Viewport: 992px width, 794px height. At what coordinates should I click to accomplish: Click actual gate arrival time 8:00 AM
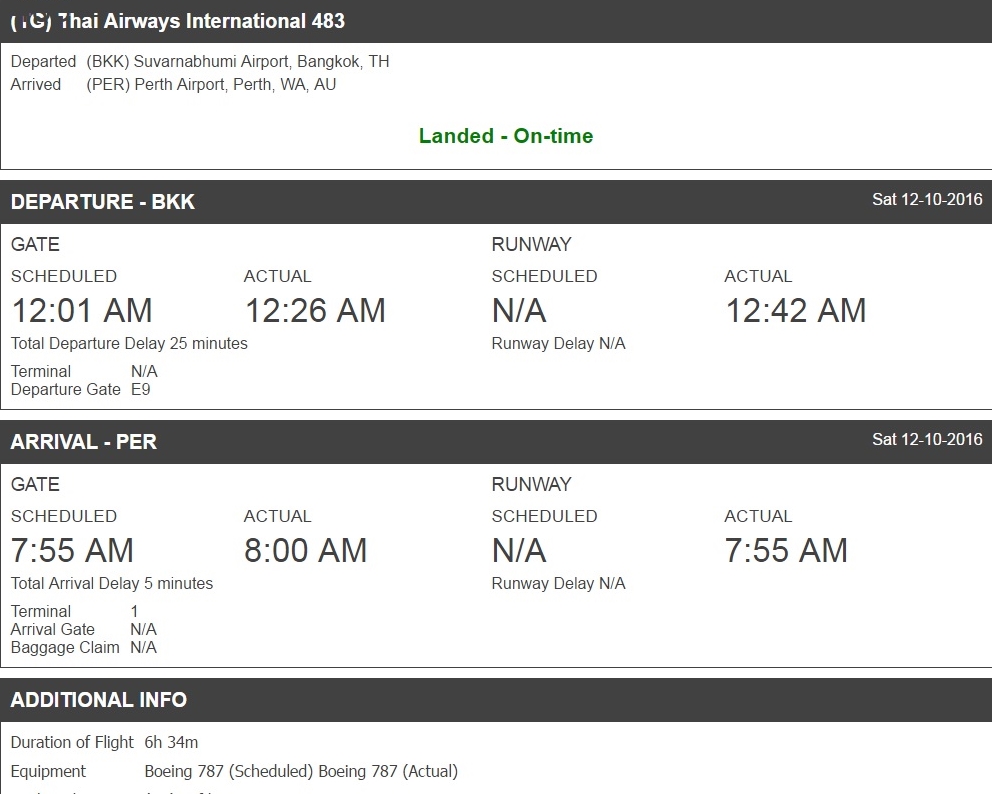(305, 550)
